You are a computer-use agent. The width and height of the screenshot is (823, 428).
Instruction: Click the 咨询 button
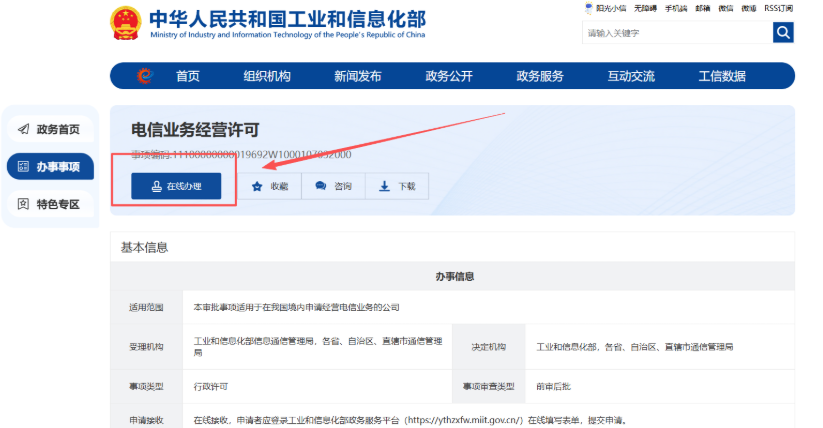(x=333, y=186)
